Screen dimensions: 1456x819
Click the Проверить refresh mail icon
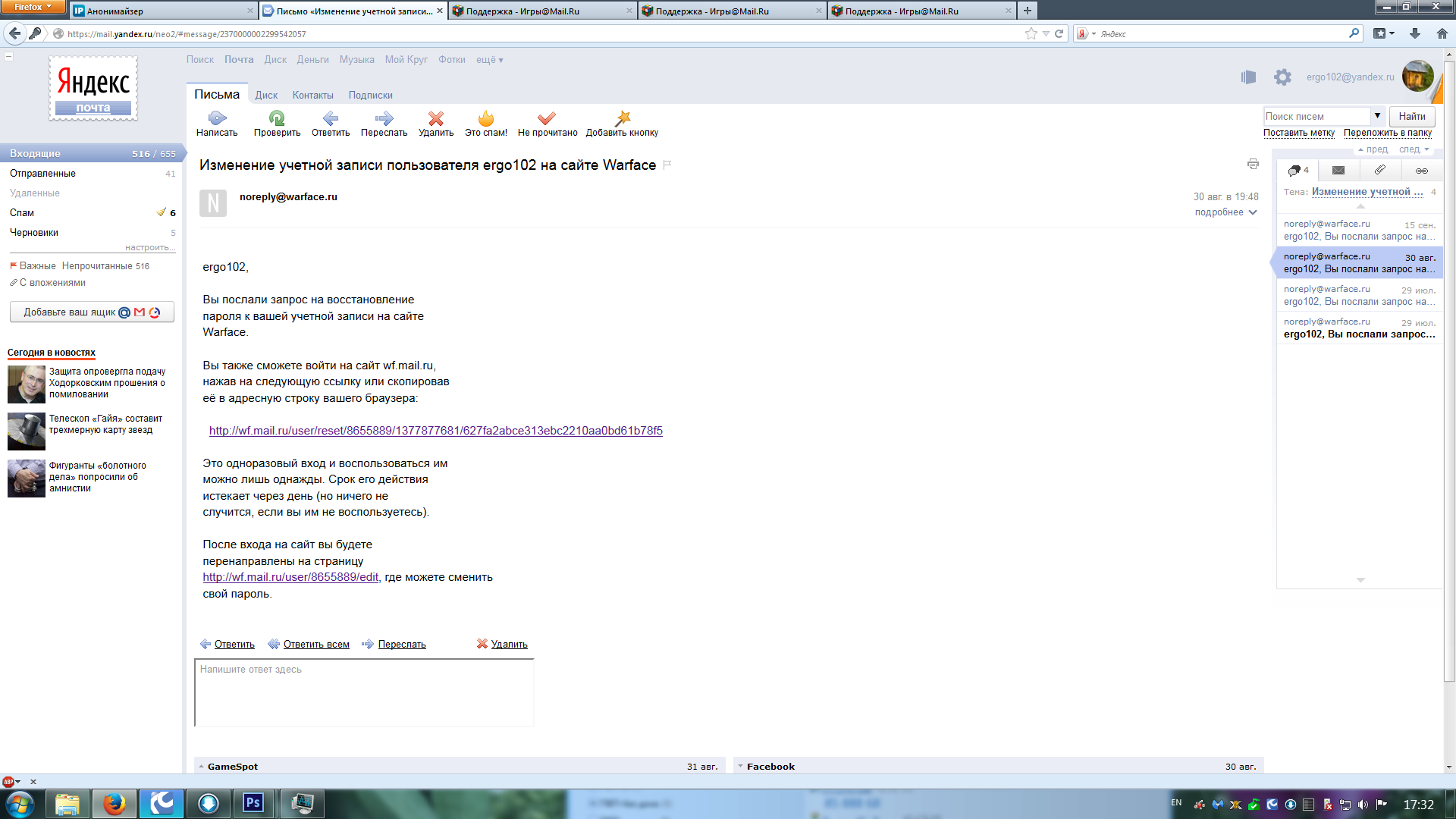[x=277, y=118]
